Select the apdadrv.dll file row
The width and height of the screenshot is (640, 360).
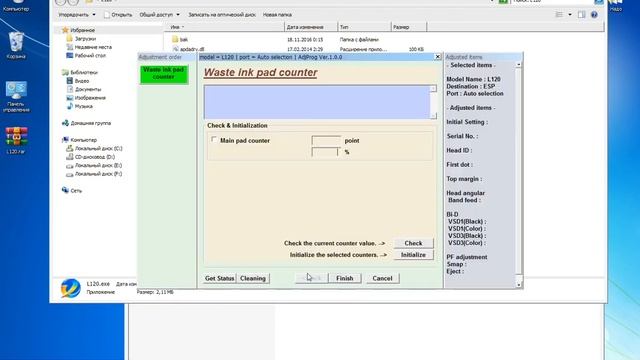tap(298, 49)
